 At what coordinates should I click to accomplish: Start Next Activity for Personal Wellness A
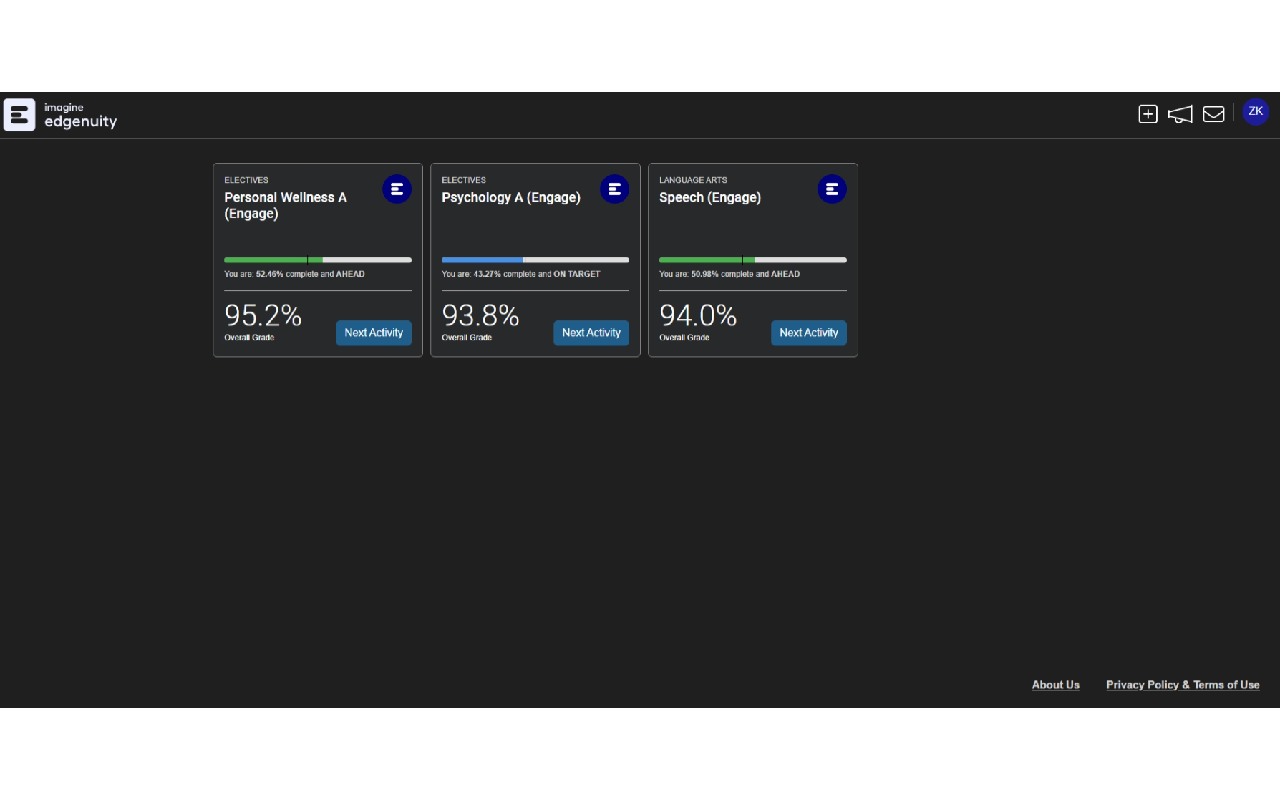tap(373, 332)
